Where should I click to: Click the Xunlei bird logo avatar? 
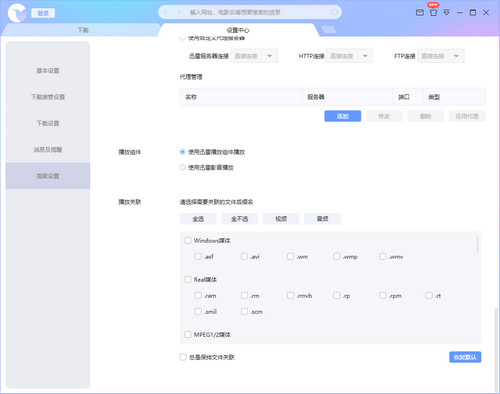point(17,13)
